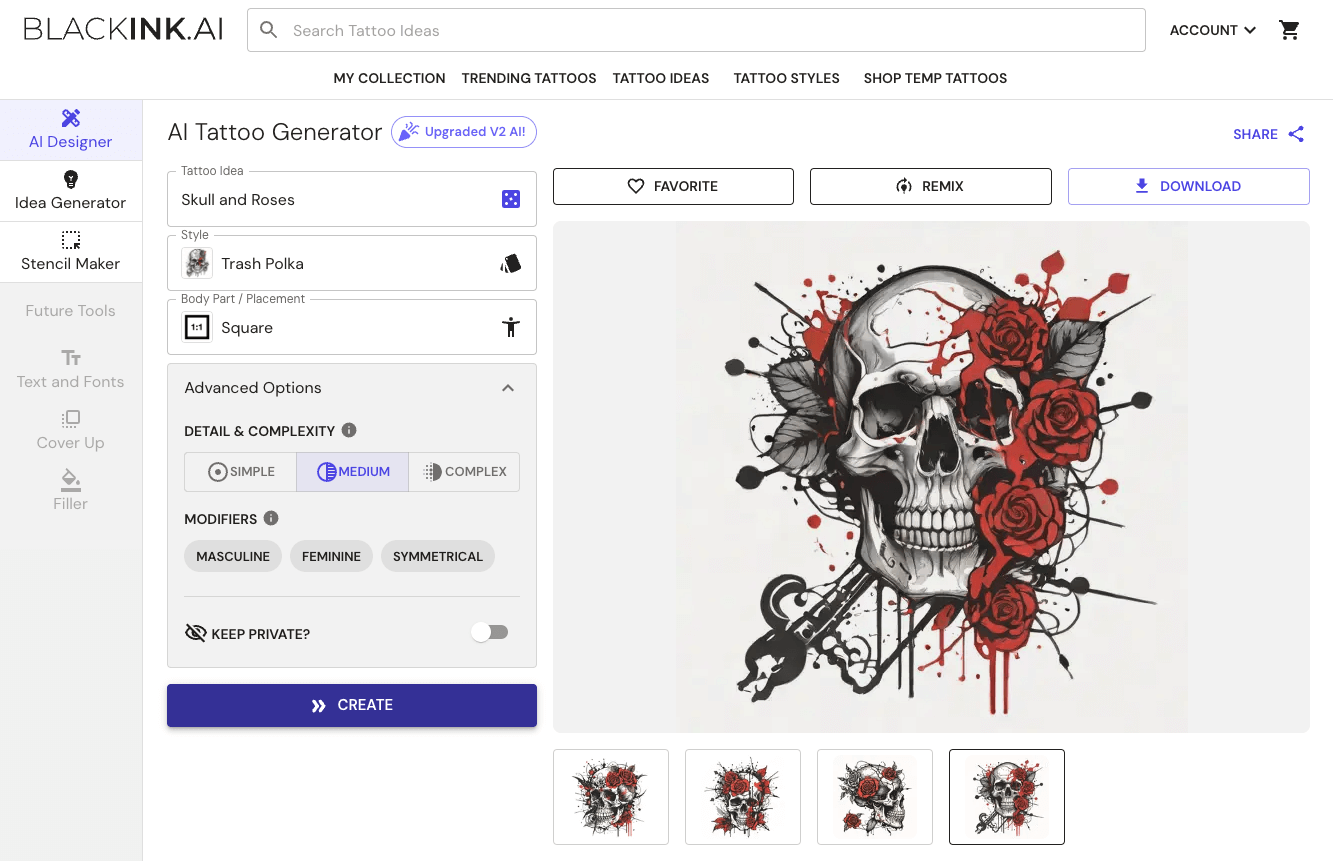
Task: Toggle the Feminine modifier
Action: (x=331, y=556)
